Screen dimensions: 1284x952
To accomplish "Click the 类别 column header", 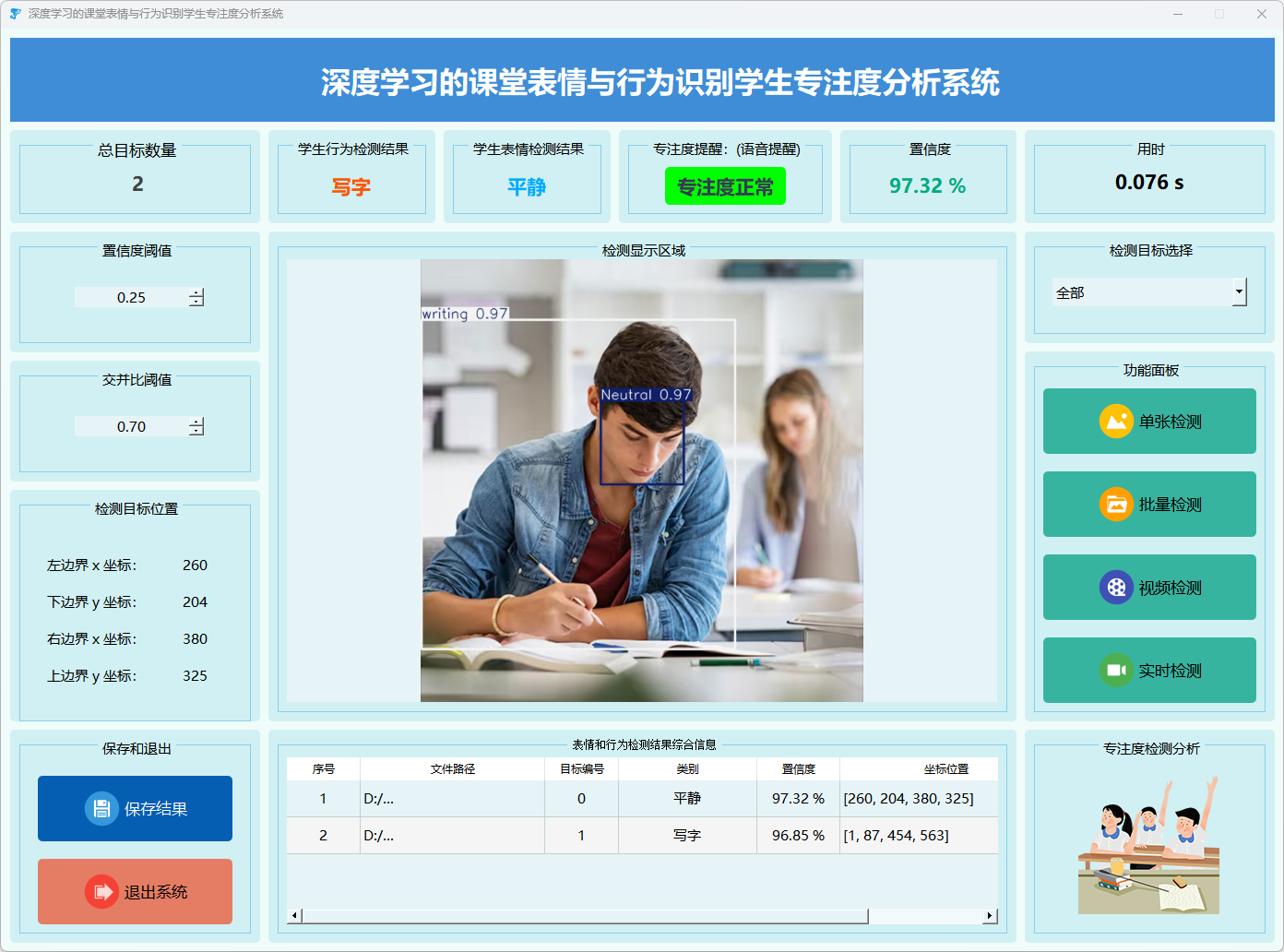I will [x=687, y=769].
